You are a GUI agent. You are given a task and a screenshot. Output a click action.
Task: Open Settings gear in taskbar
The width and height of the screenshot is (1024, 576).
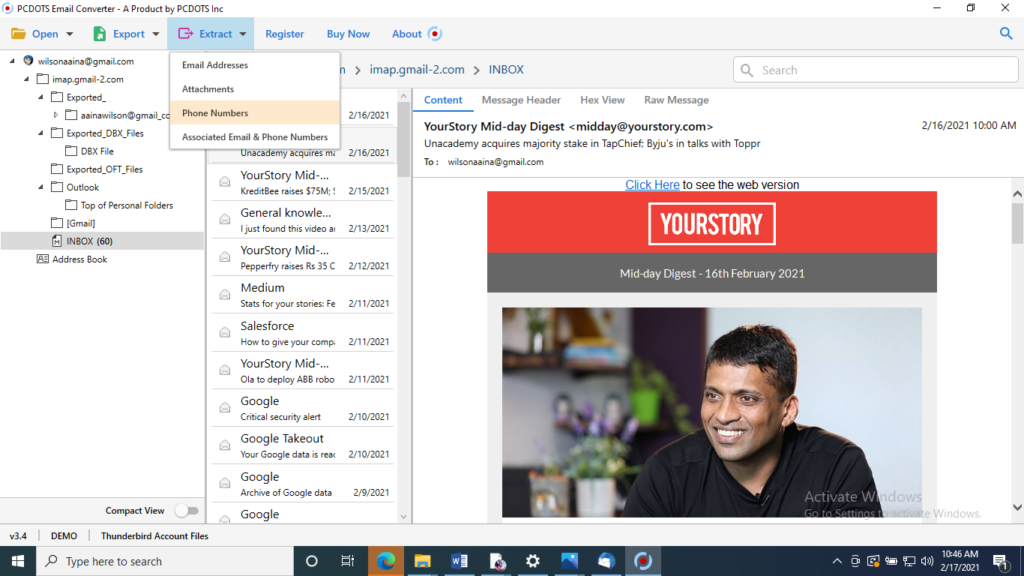point(533,561)
